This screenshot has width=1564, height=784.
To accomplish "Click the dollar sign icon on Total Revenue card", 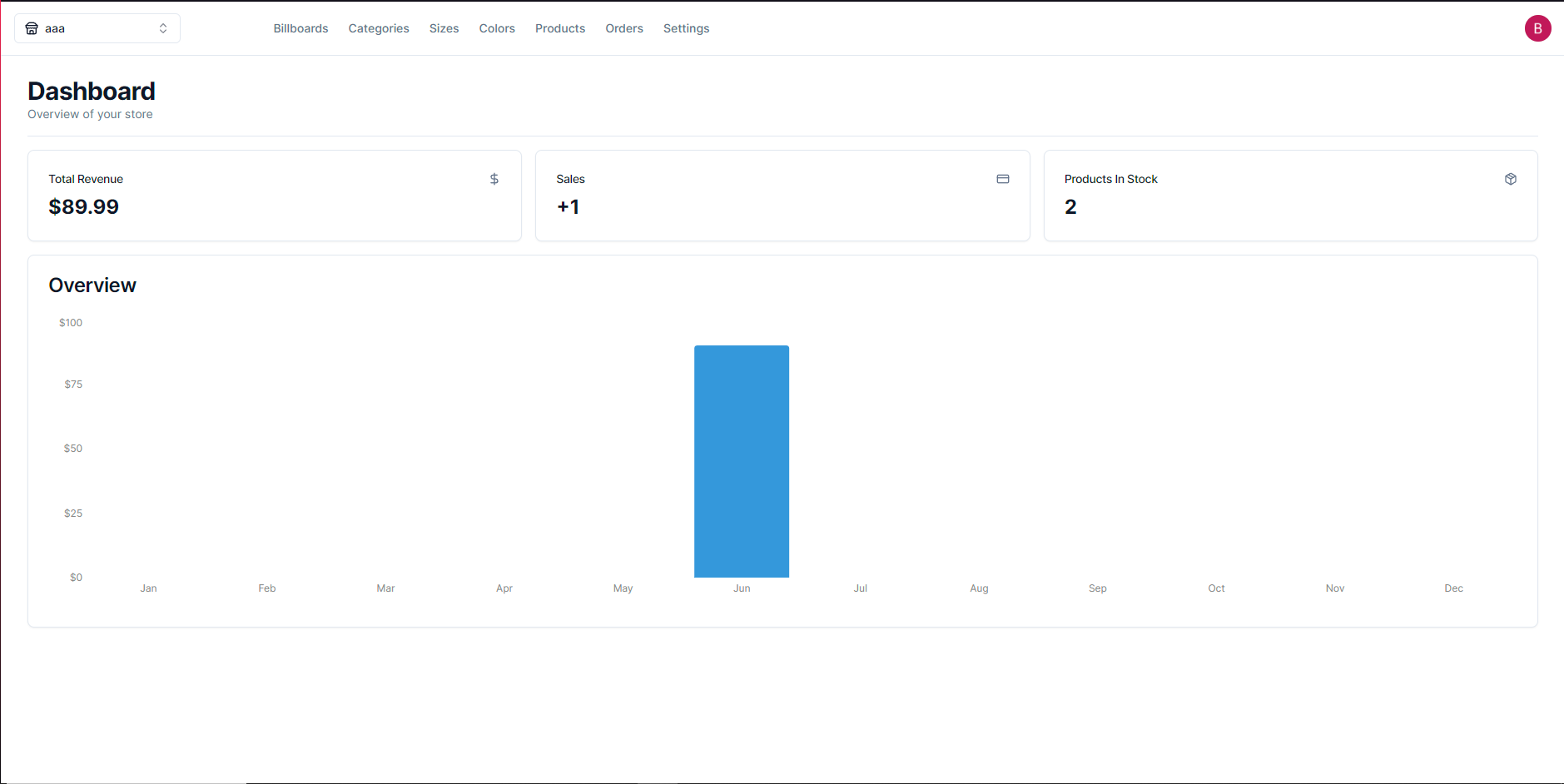I will 494,178.
